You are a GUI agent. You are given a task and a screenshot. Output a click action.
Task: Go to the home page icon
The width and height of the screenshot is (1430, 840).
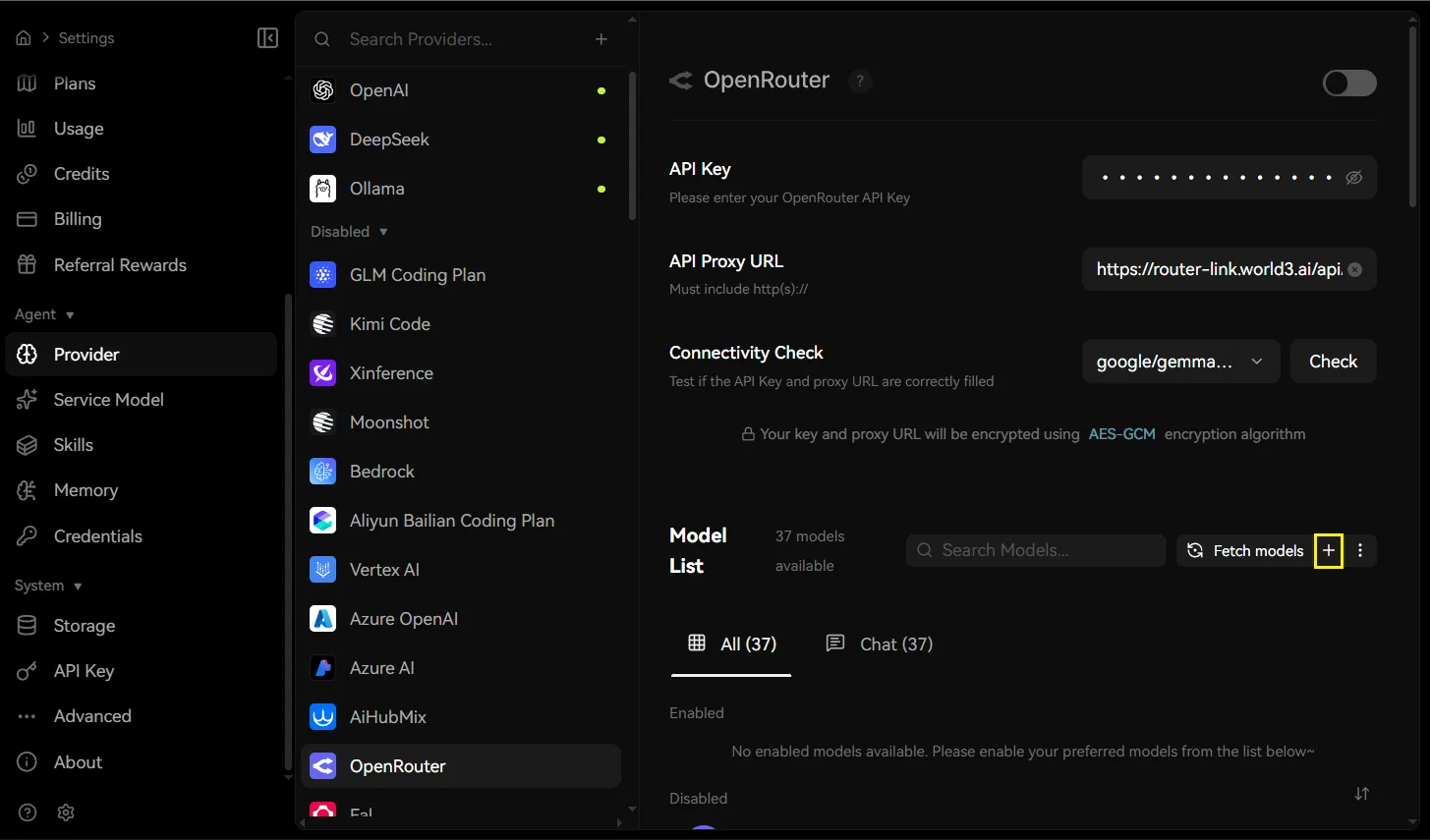pyautogui.click(x=24, y=38)
